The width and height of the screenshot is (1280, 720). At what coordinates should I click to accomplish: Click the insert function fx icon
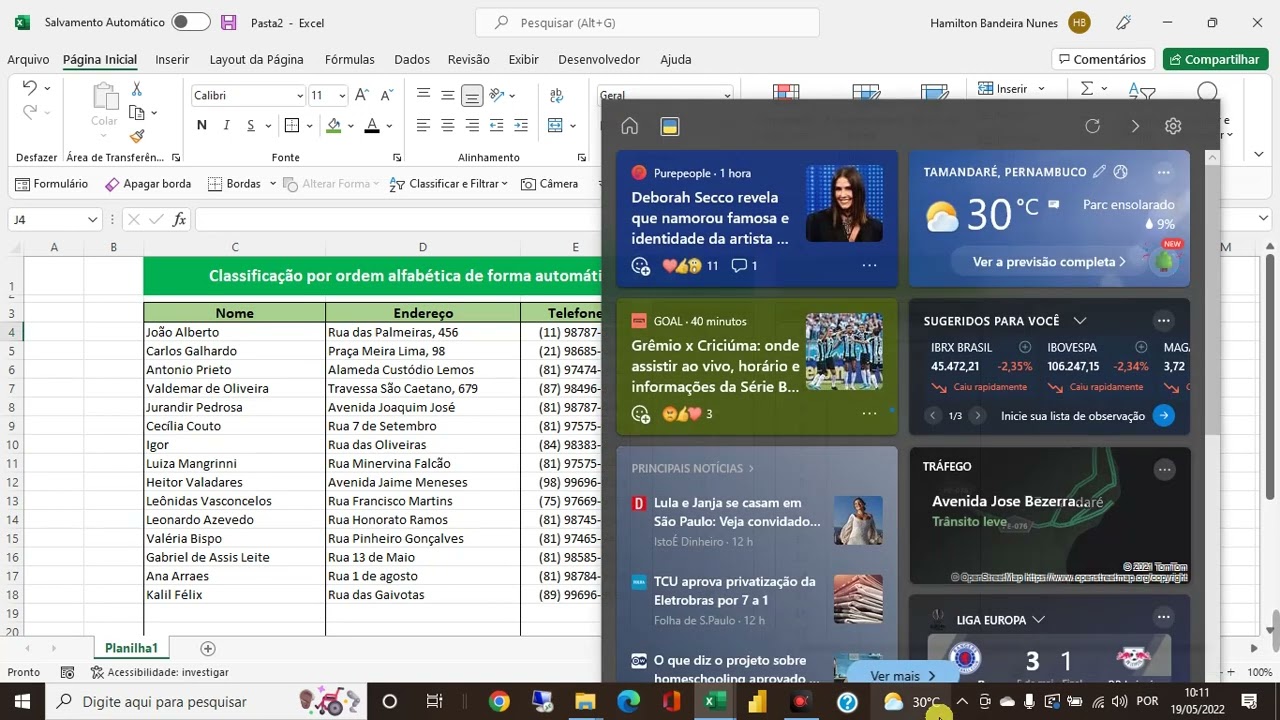[180, 219]
